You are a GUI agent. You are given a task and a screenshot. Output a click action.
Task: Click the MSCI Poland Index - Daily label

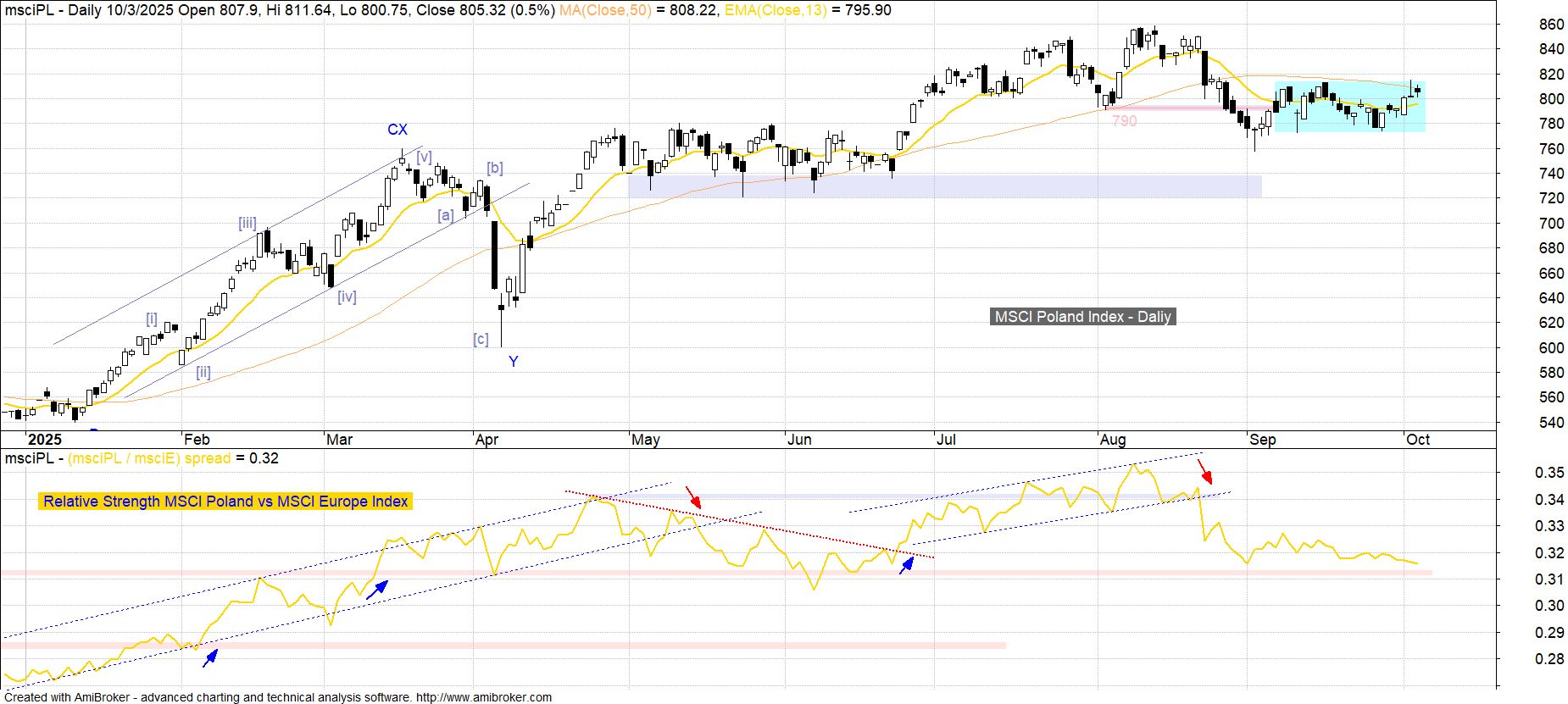coord(1082,317)
